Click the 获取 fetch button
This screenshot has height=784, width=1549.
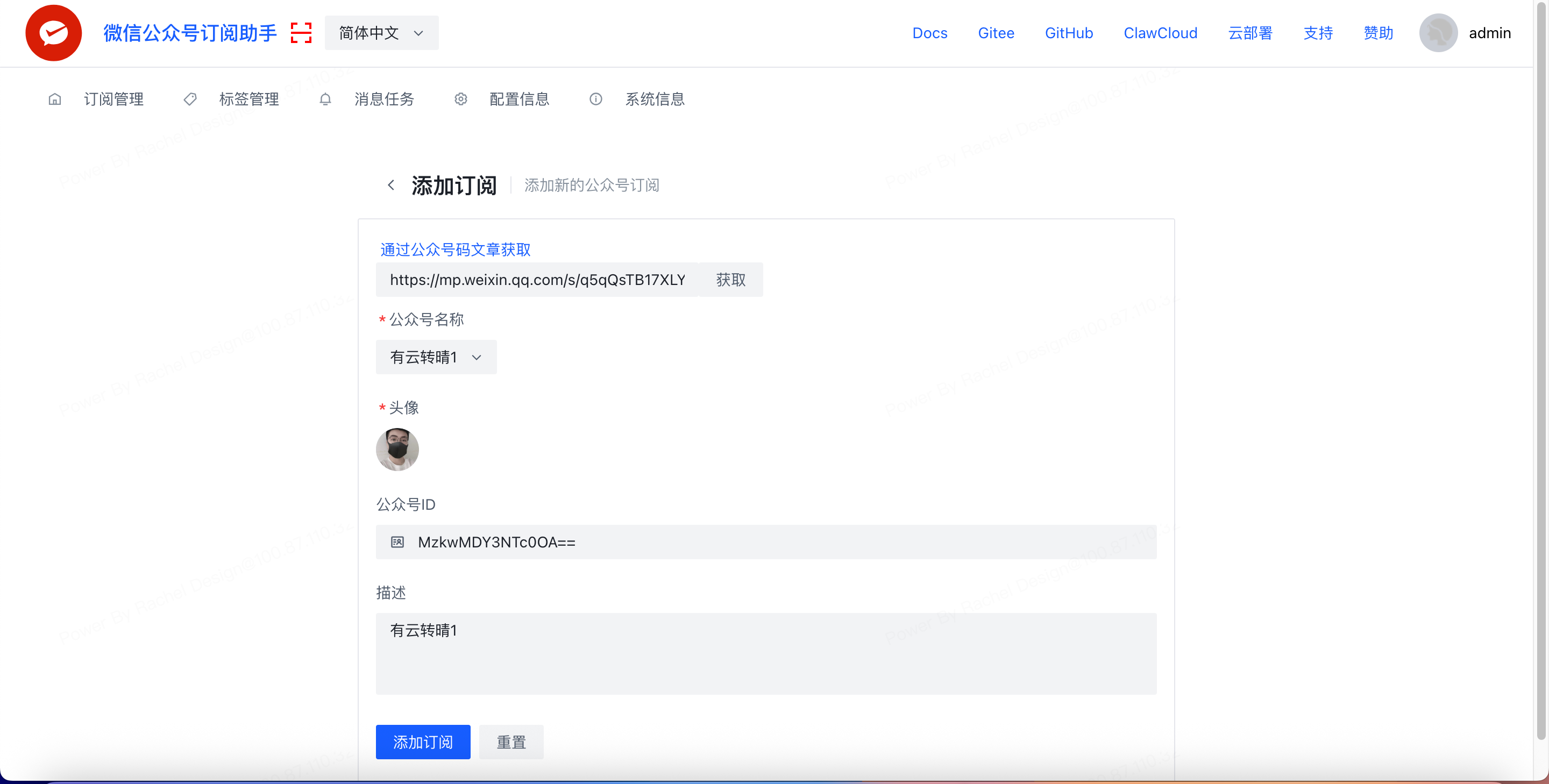click(x=730, y=280)
